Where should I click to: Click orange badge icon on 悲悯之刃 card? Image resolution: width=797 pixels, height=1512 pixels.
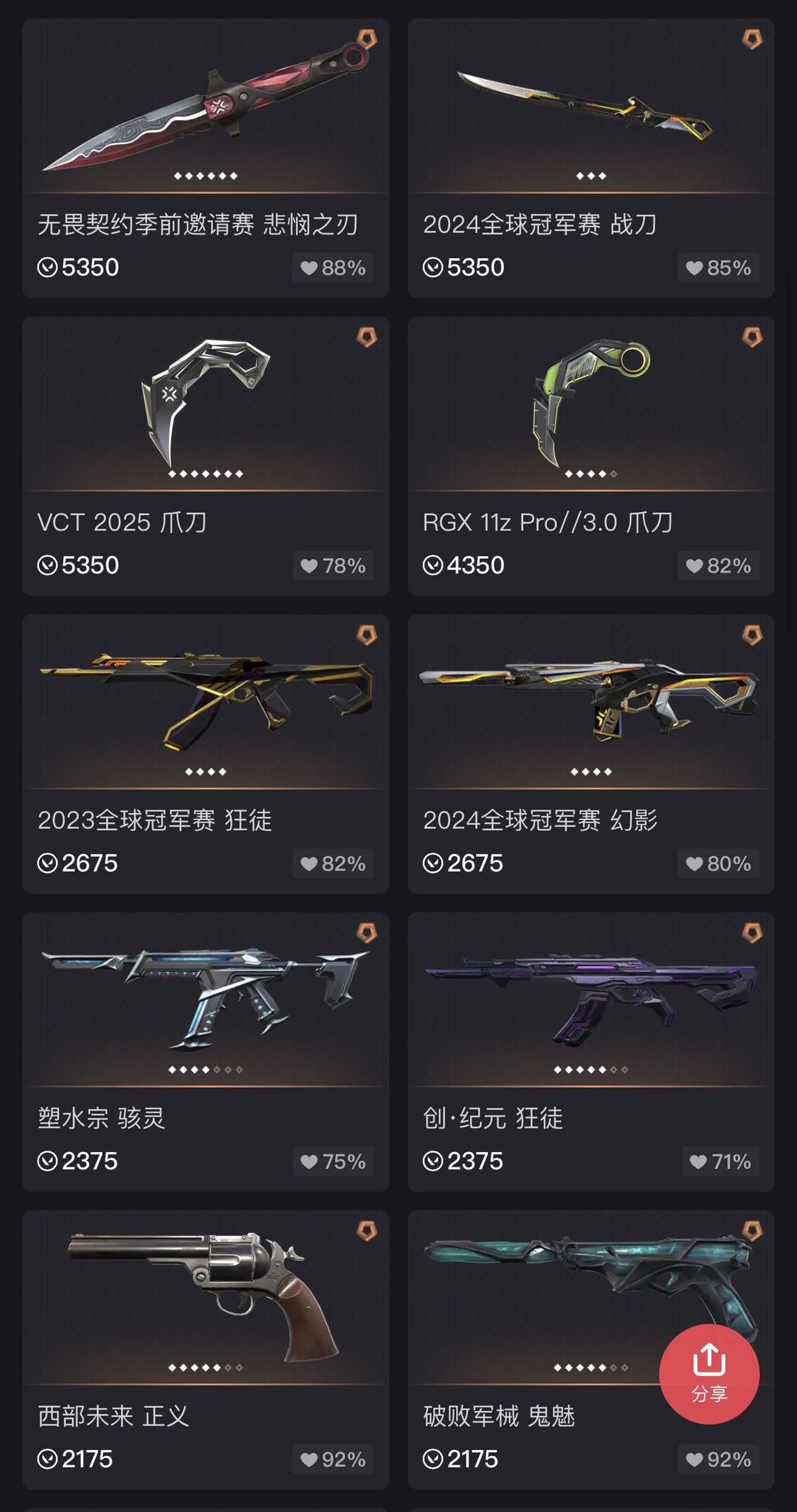(x=367, y=39)
